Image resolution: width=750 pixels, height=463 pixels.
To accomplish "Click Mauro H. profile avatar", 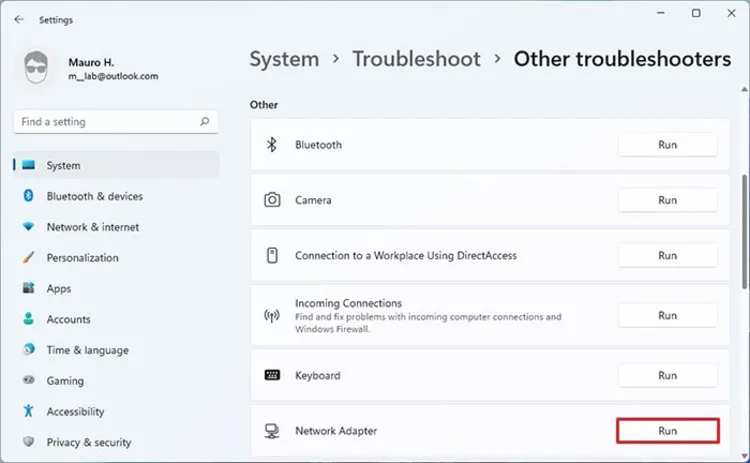I will 36,67.
